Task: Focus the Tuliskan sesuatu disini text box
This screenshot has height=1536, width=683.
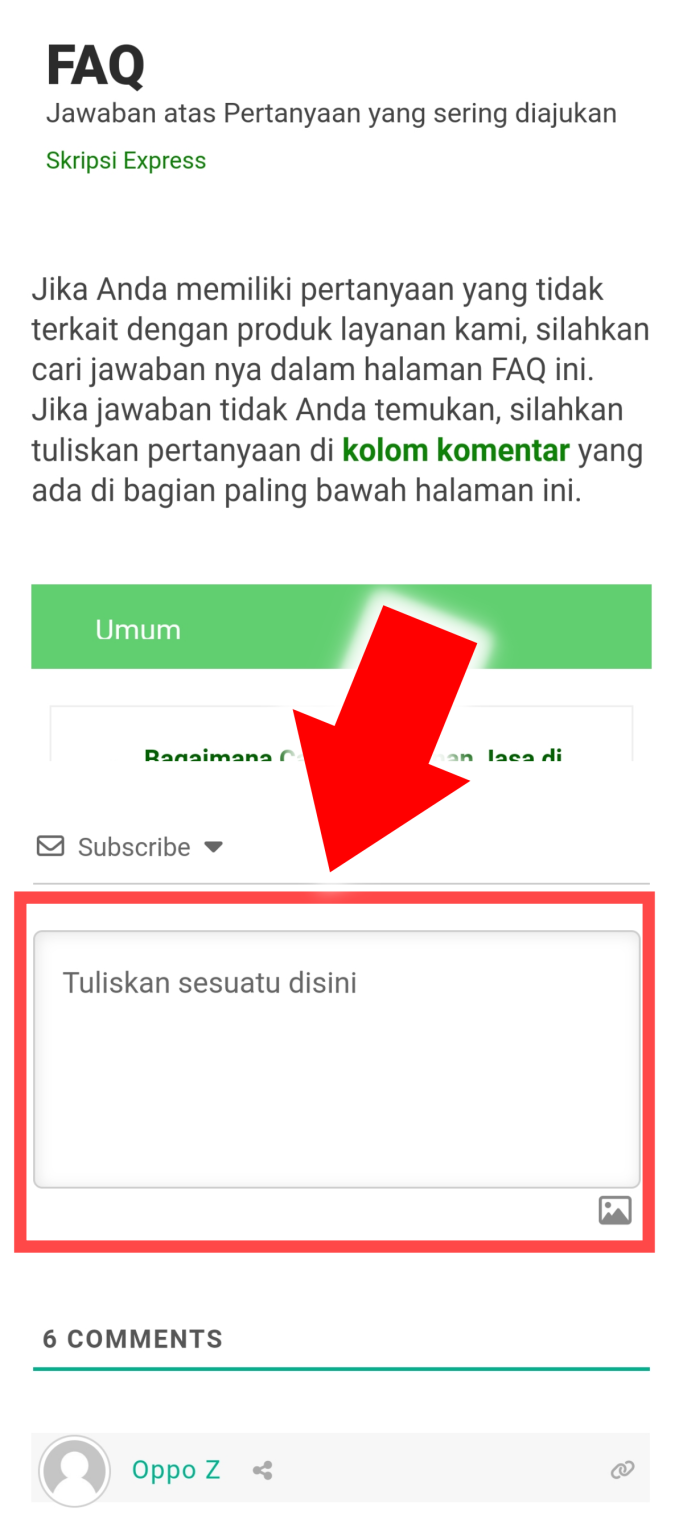Action: click(x=337, y=1059)
